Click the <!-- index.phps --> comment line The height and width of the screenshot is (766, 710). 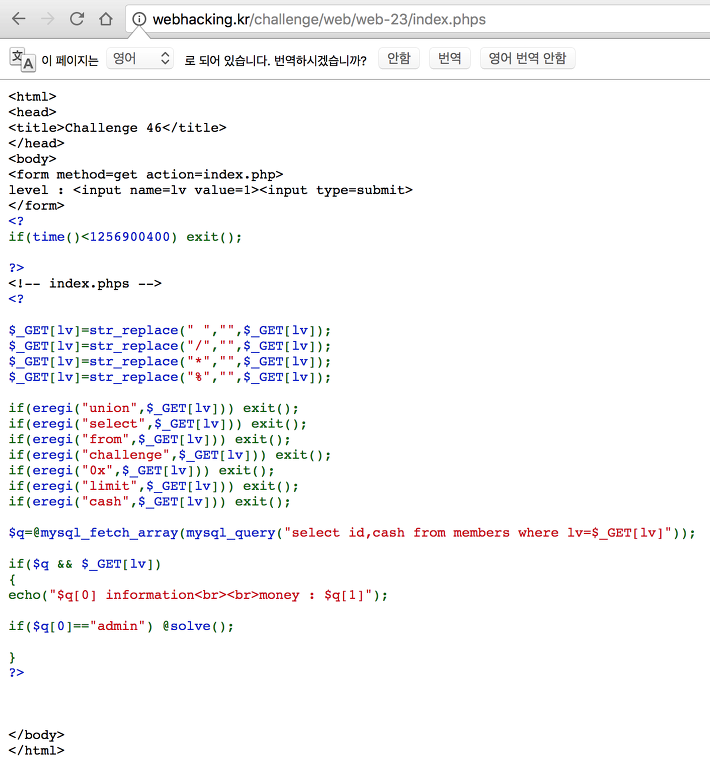click(85, 284)
